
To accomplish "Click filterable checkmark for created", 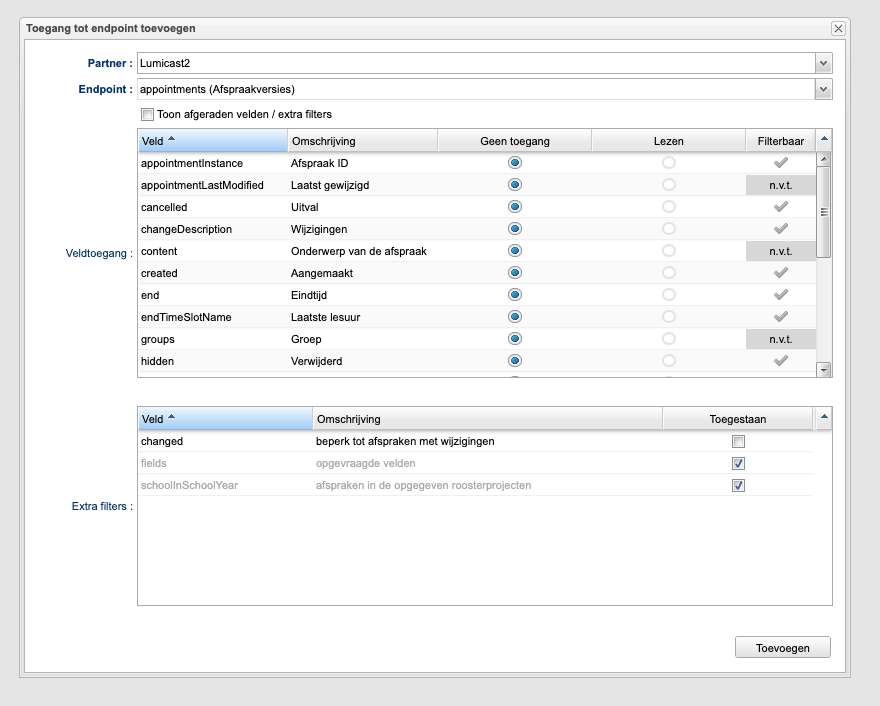I will click(781, 272).
